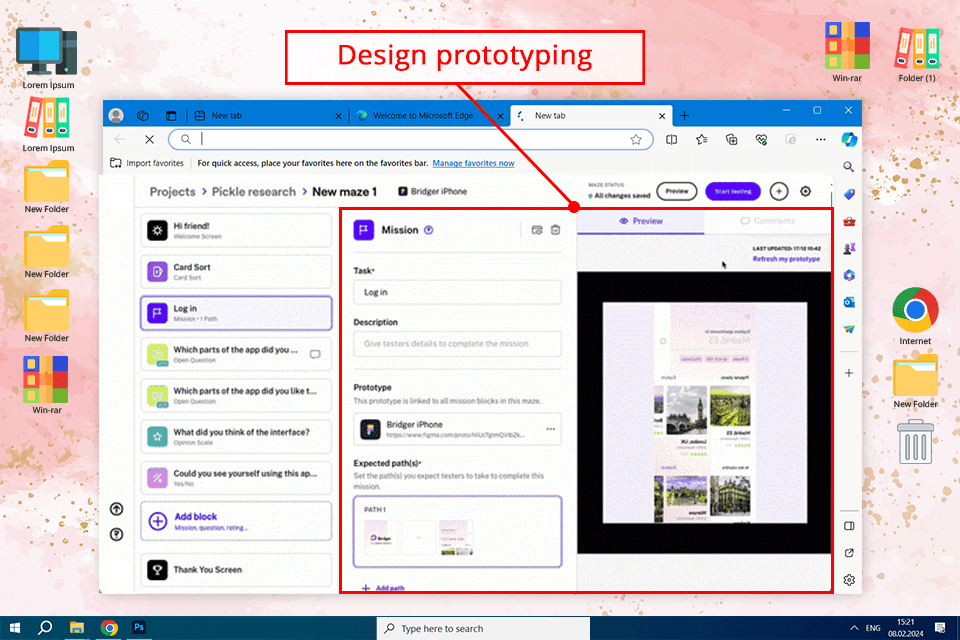Open Edge browser essentials heart icon
Viewport: 960px width, 640px height.
tap(761, 140)
